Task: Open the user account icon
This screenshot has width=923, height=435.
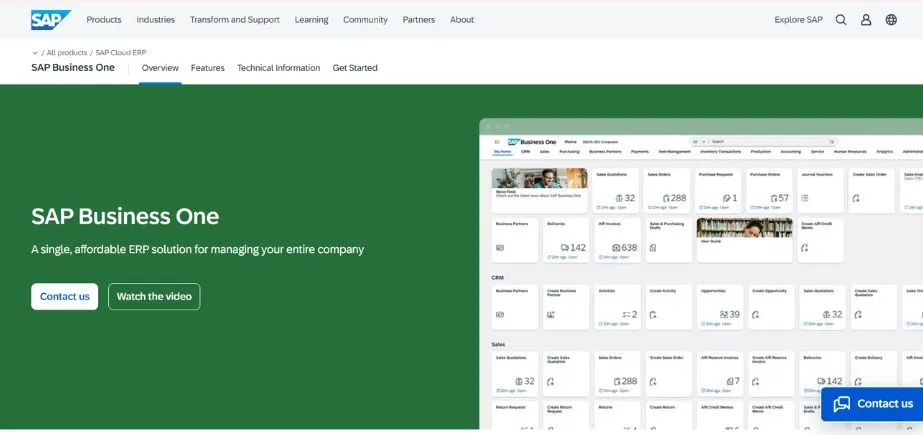Action: click(866, 19)
